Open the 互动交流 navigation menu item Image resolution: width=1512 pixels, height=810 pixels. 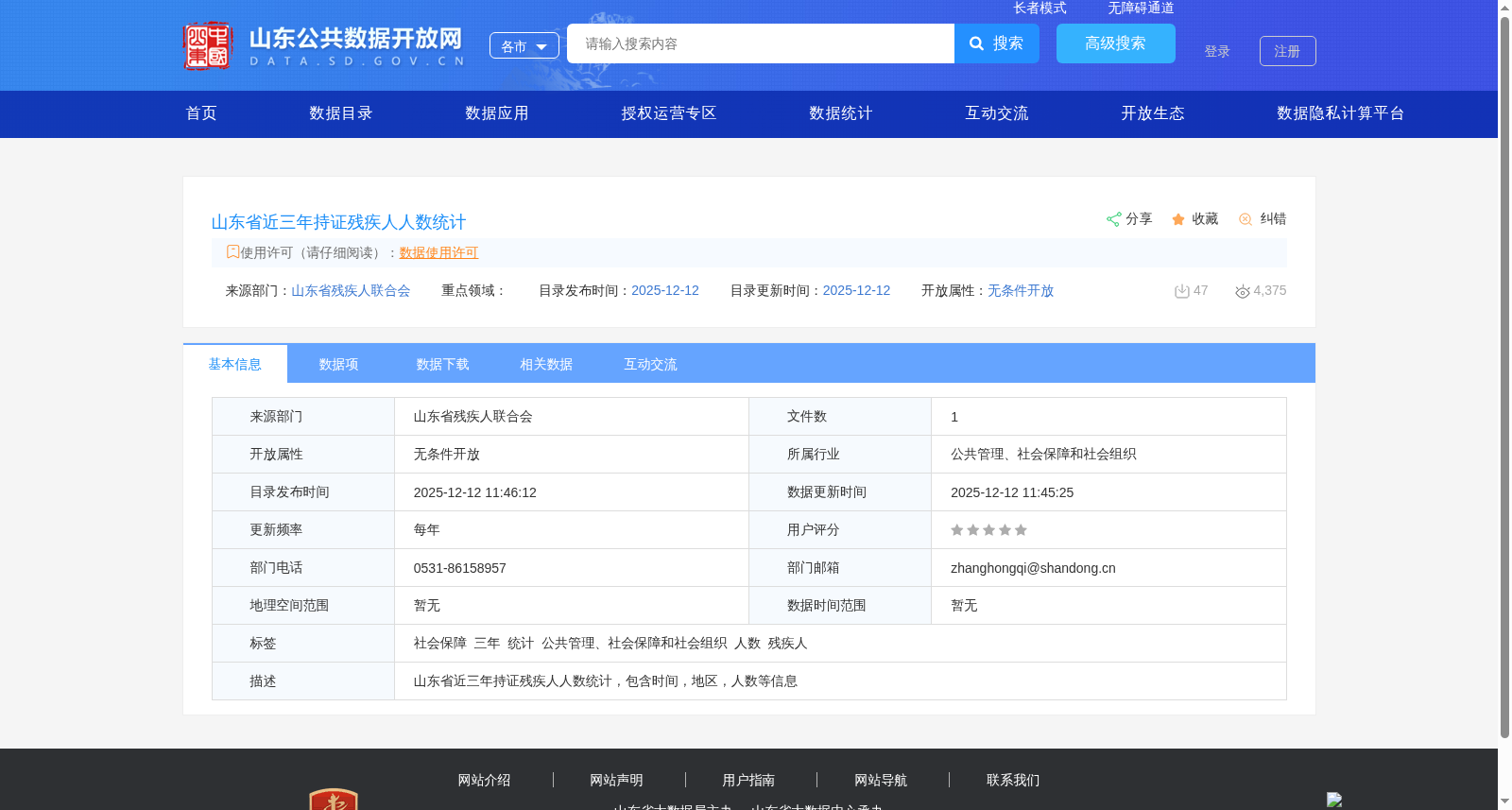tap(997, 113)
